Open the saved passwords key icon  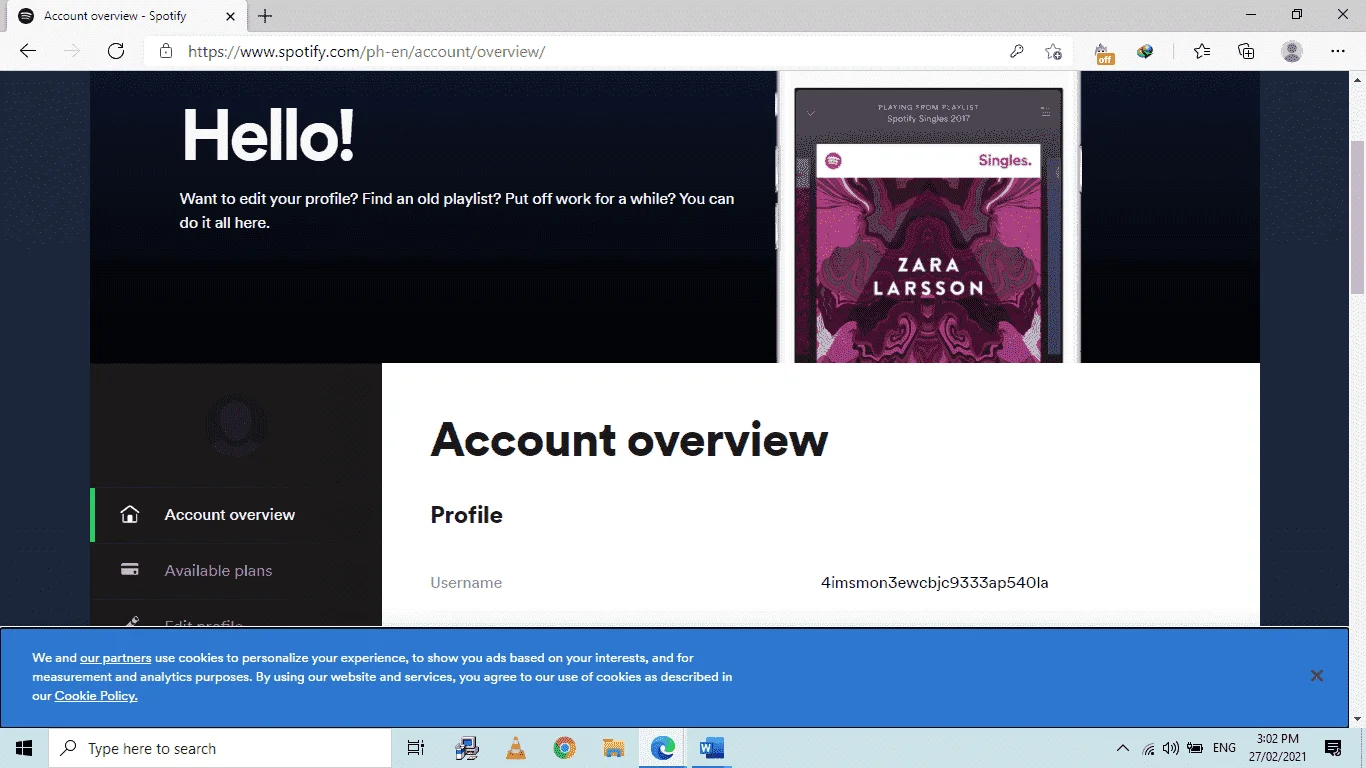[x=1017, y=51]
